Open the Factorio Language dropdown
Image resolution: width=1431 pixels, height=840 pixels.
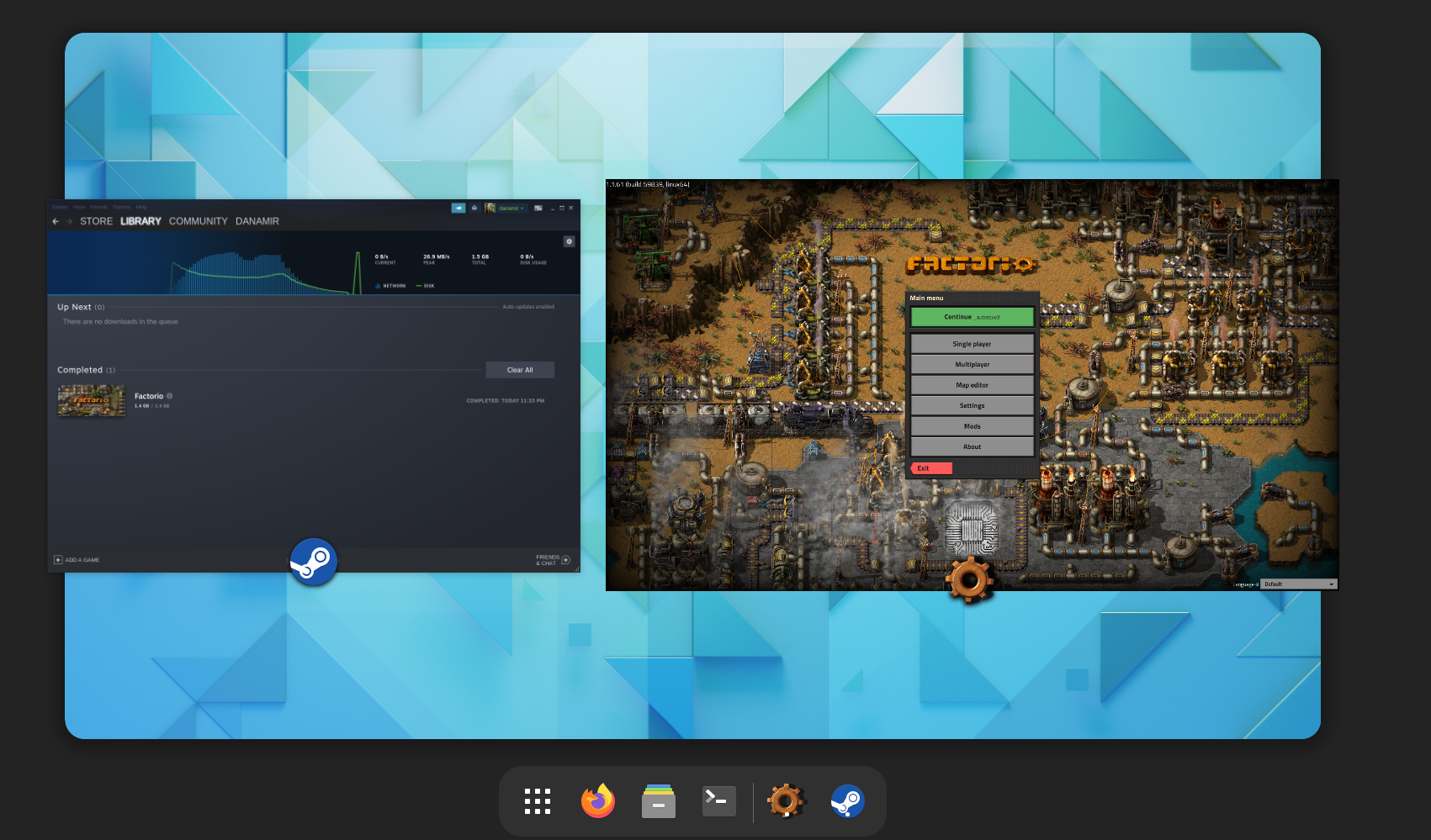(x=1298, y=584)
